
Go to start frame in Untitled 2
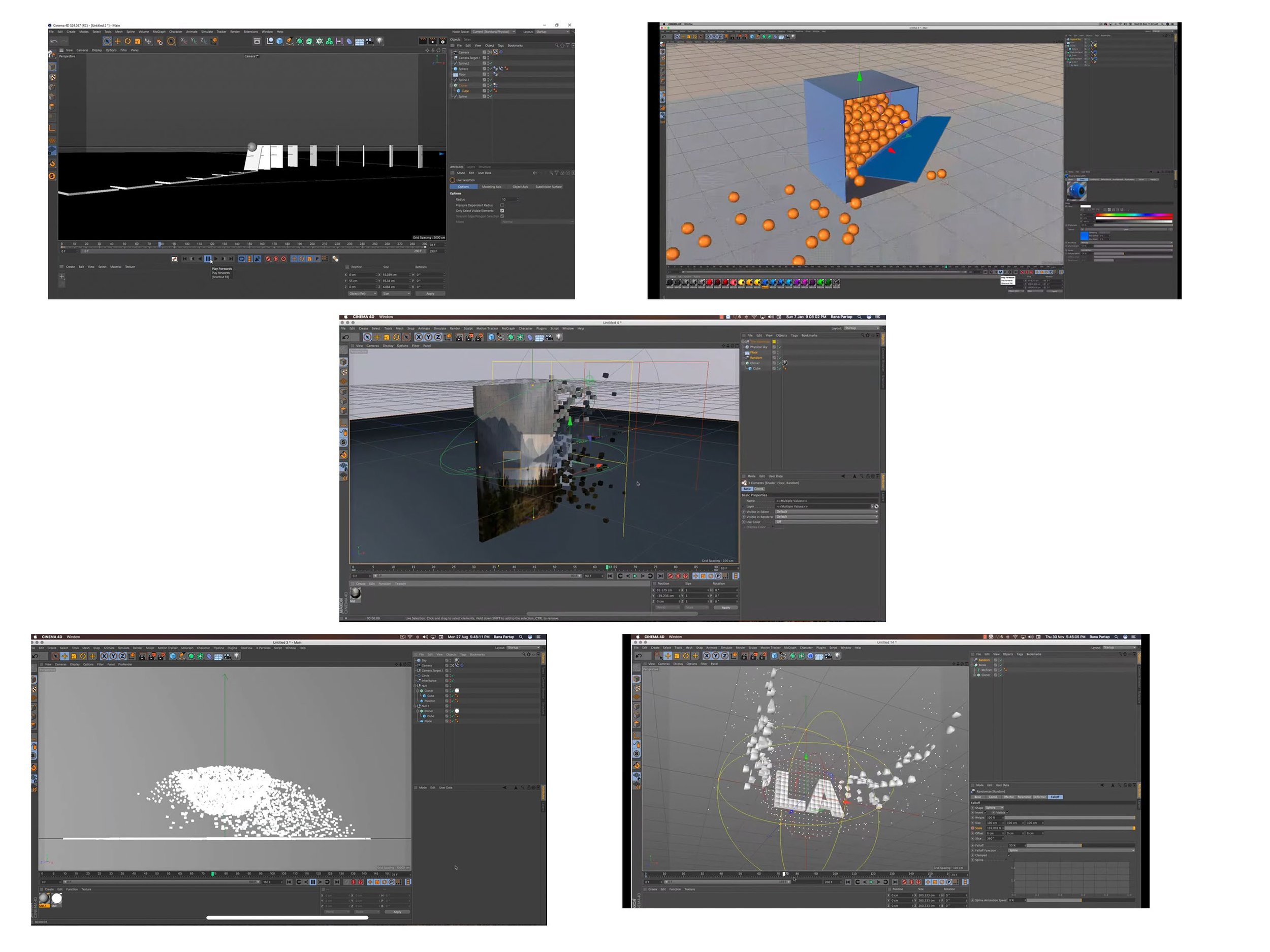click(184, 259)
